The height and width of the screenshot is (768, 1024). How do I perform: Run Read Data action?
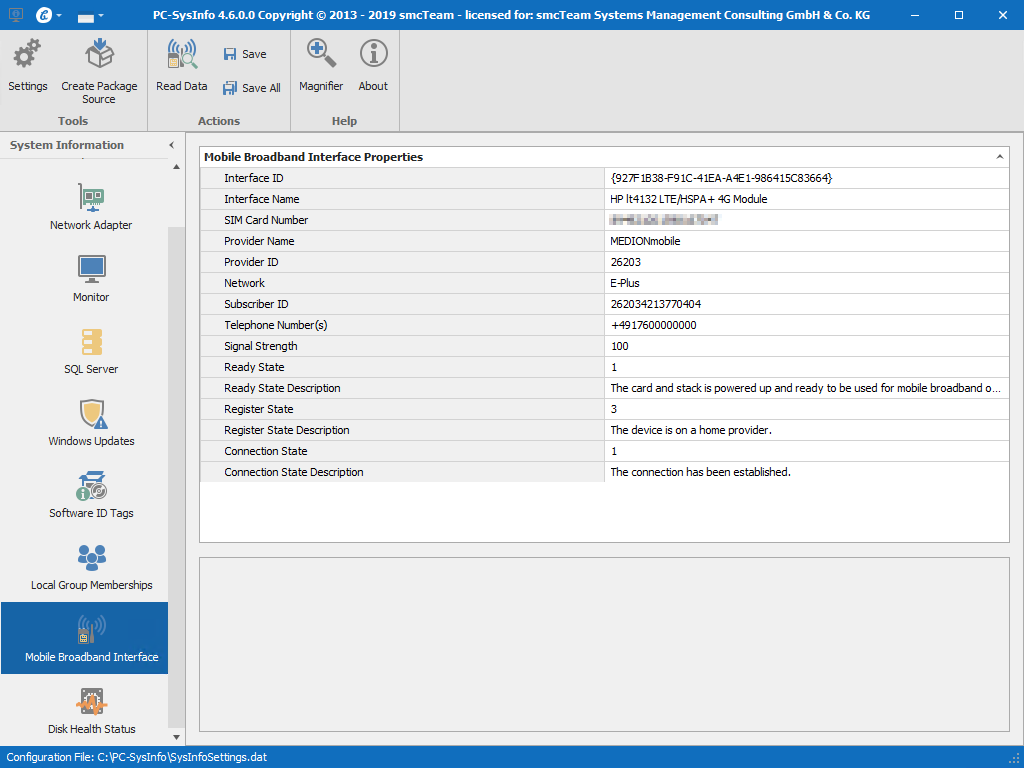click(182, 65)
